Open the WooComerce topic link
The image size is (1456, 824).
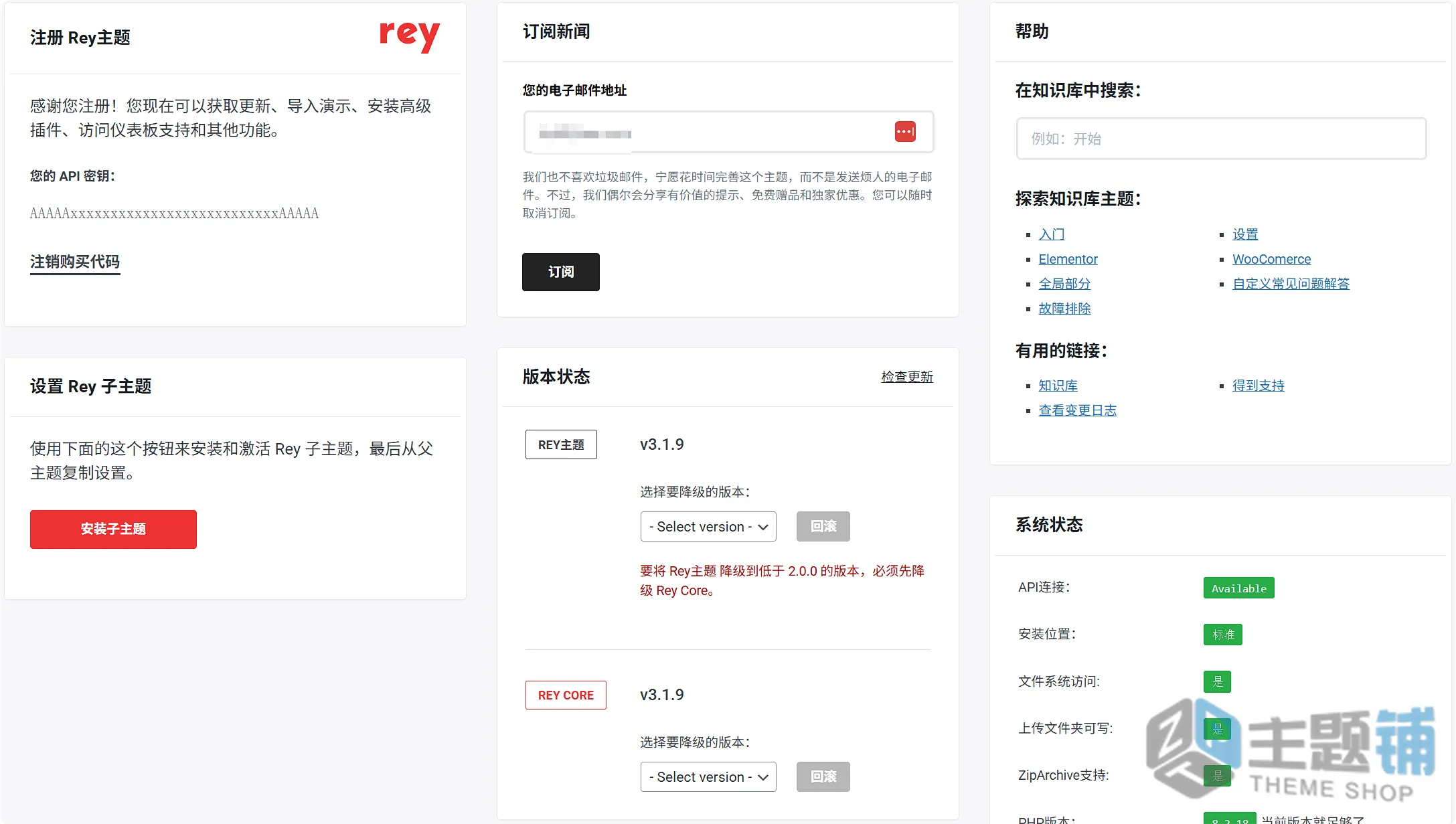[1271, 259]
